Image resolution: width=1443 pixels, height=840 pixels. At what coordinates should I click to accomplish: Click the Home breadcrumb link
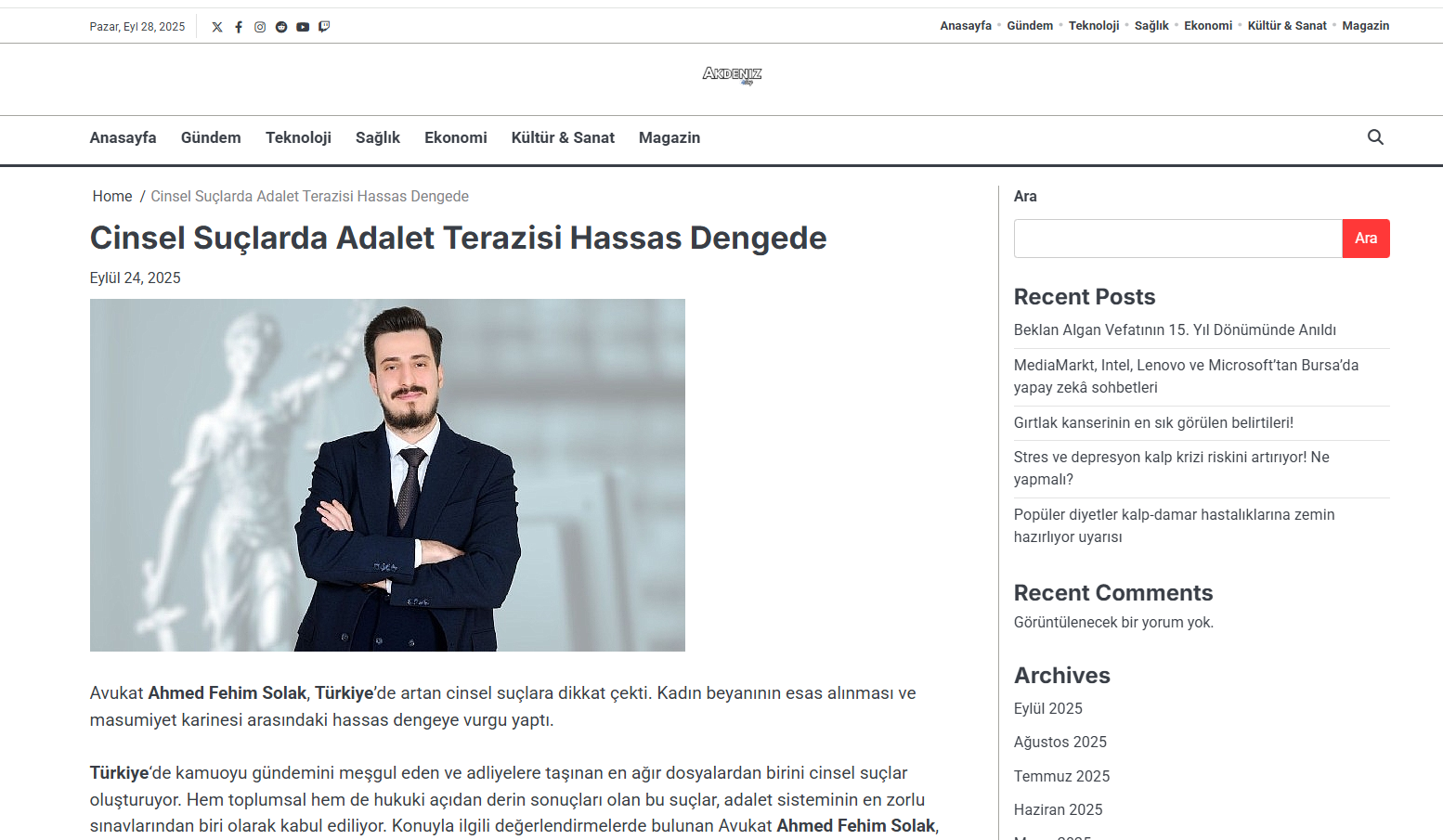[112, 197]
